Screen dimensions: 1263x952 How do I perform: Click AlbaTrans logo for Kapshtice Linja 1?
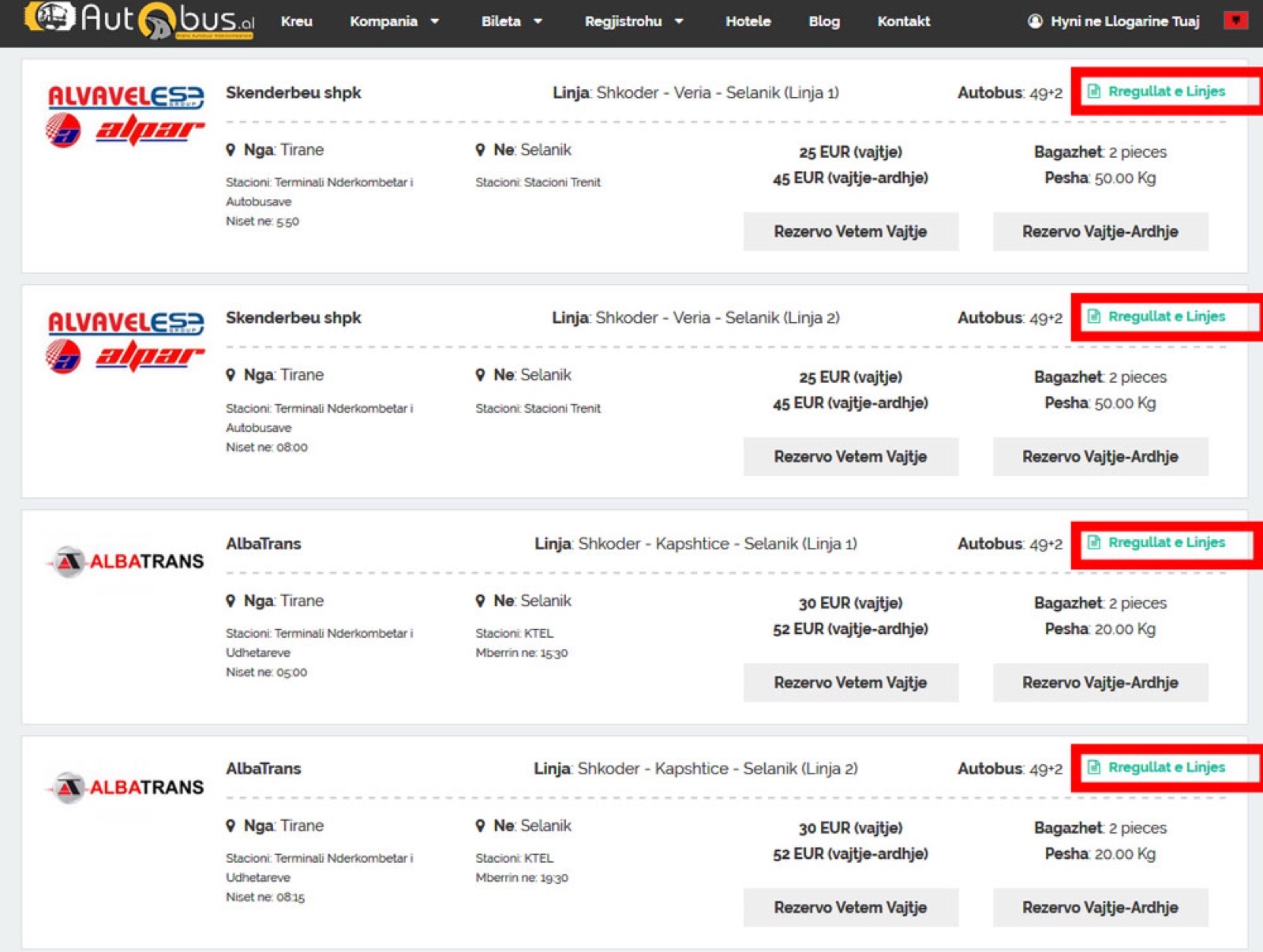coord(126,562)
